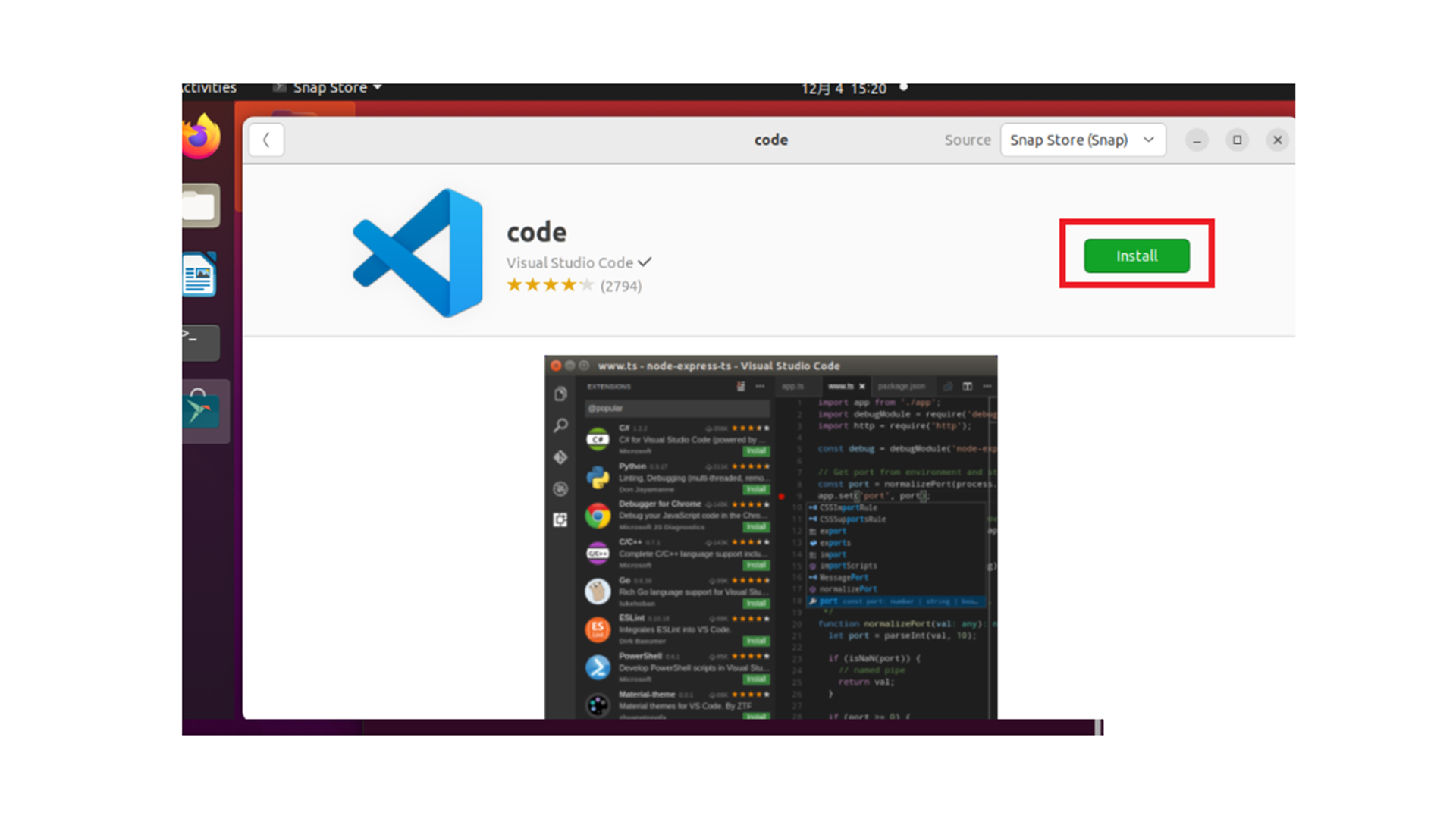Click the green Install button

click(1136, 256)
